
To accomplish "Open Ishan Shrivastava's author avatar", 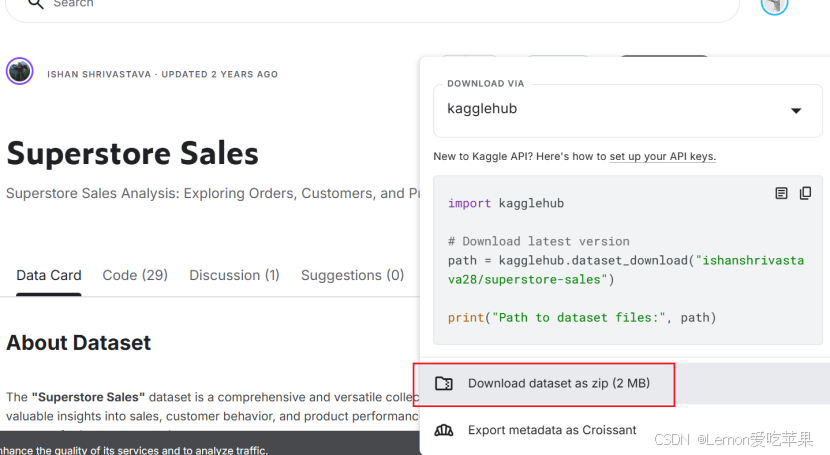I will coord(20,71).
